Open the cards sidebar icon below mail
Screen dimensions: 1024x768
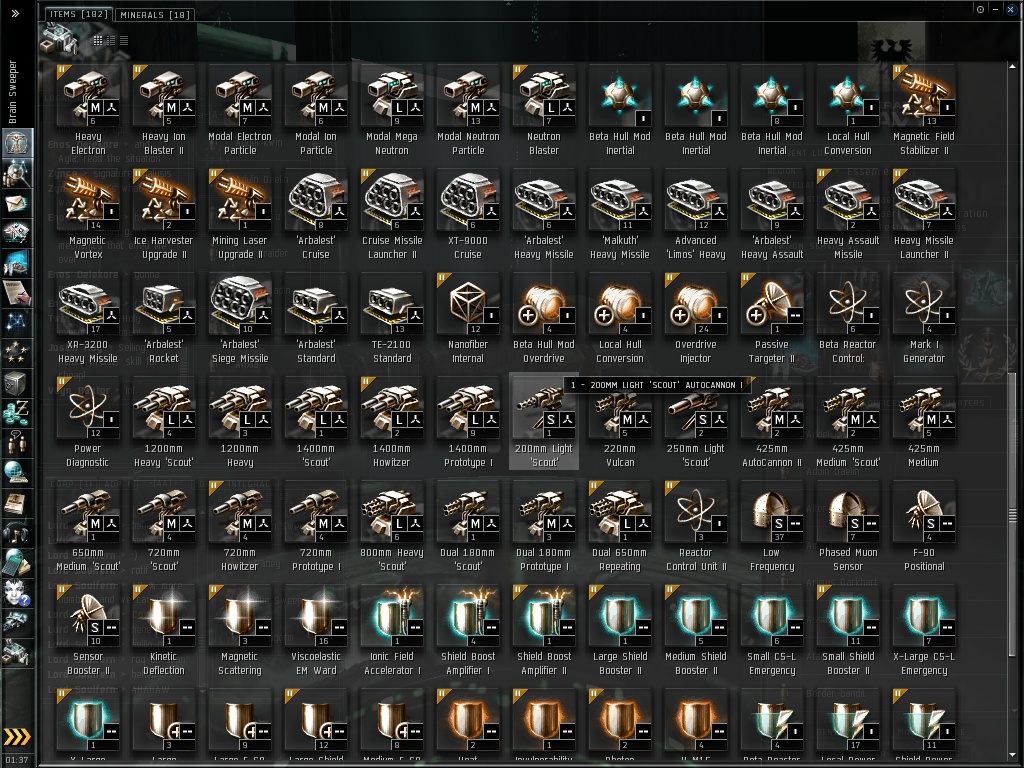16,234
